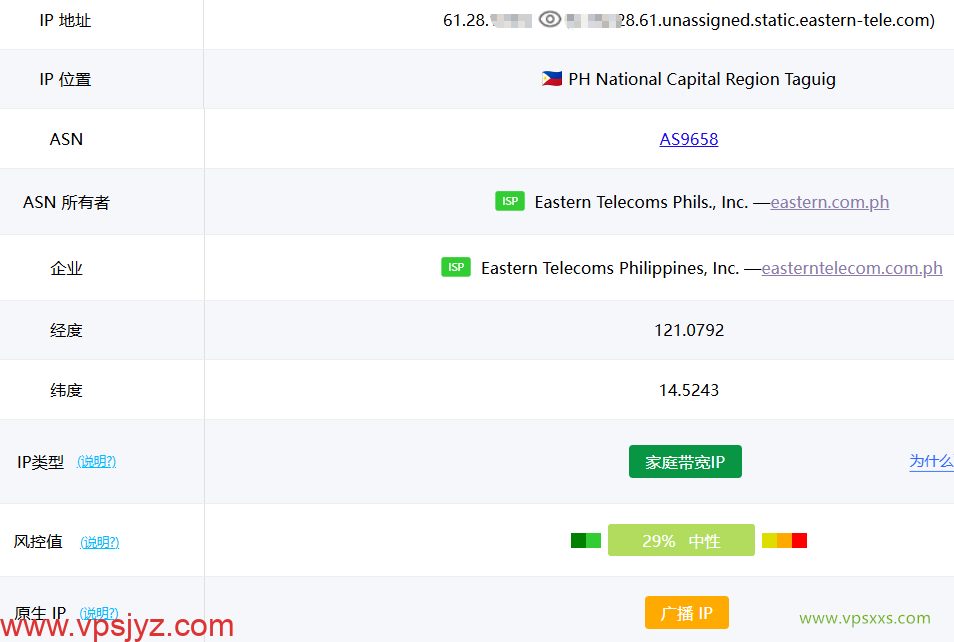The height and width of the screenshot is (642, 954).
Task: Click the orange 广播 IP badge
Action: coord(687,612)
